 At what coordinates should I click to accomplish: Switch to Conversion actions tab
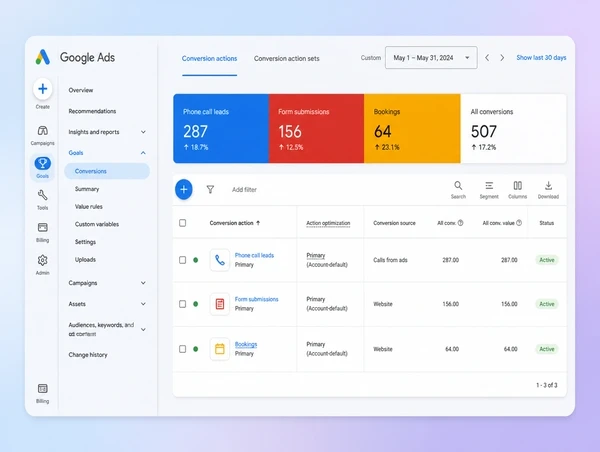209,59
